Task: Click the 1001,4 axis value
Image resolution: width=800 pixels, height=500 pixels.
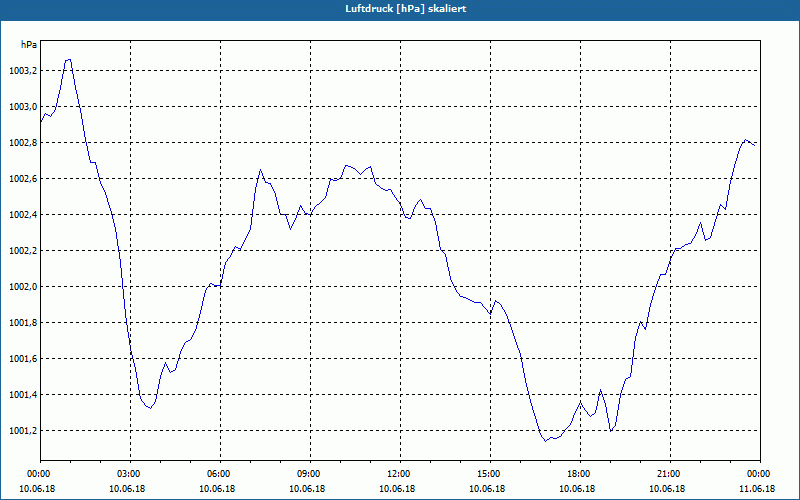Action: [x=23, y=395]
